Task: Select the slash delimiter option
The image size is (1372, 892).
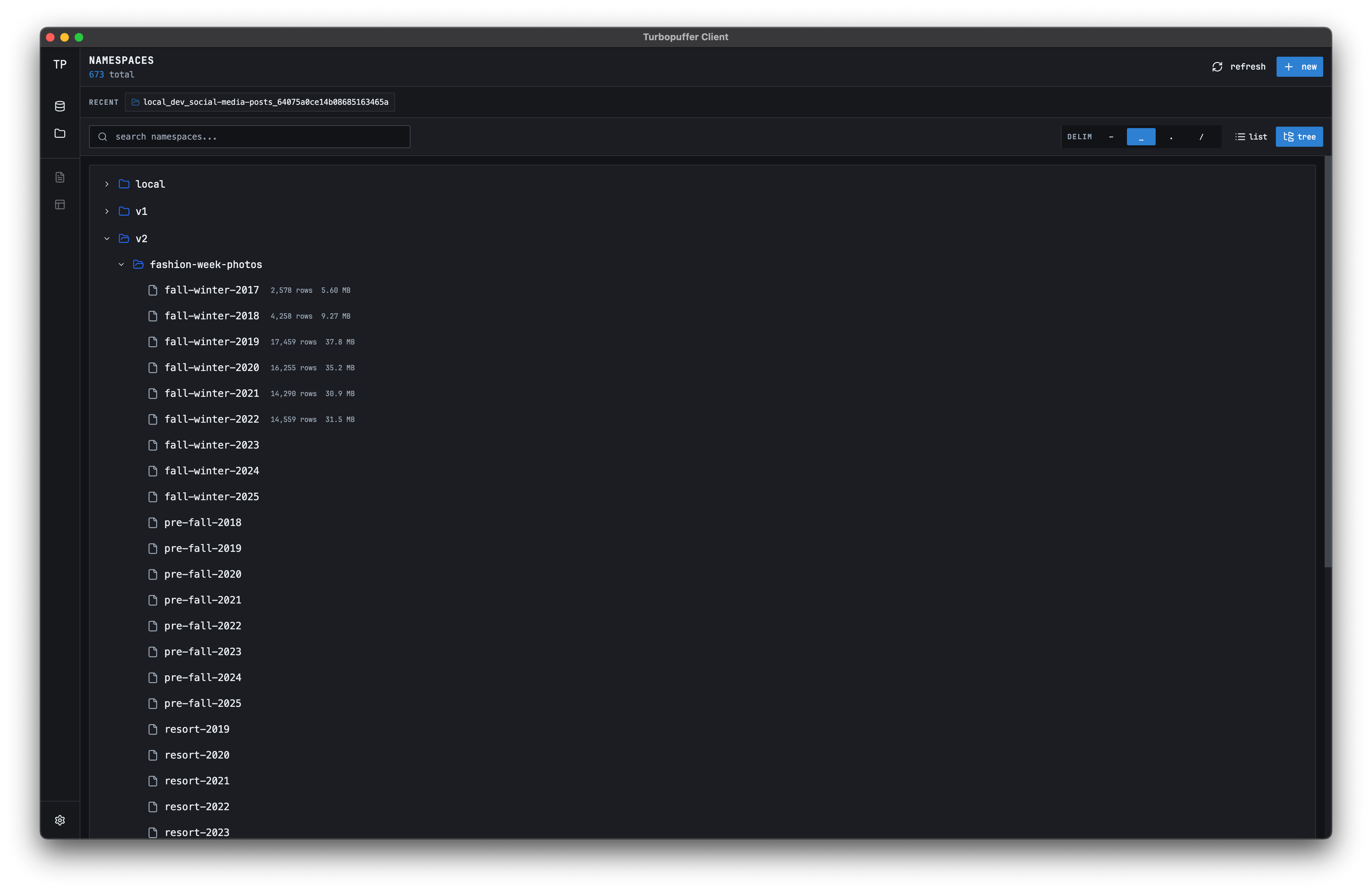Action: 1201,137
